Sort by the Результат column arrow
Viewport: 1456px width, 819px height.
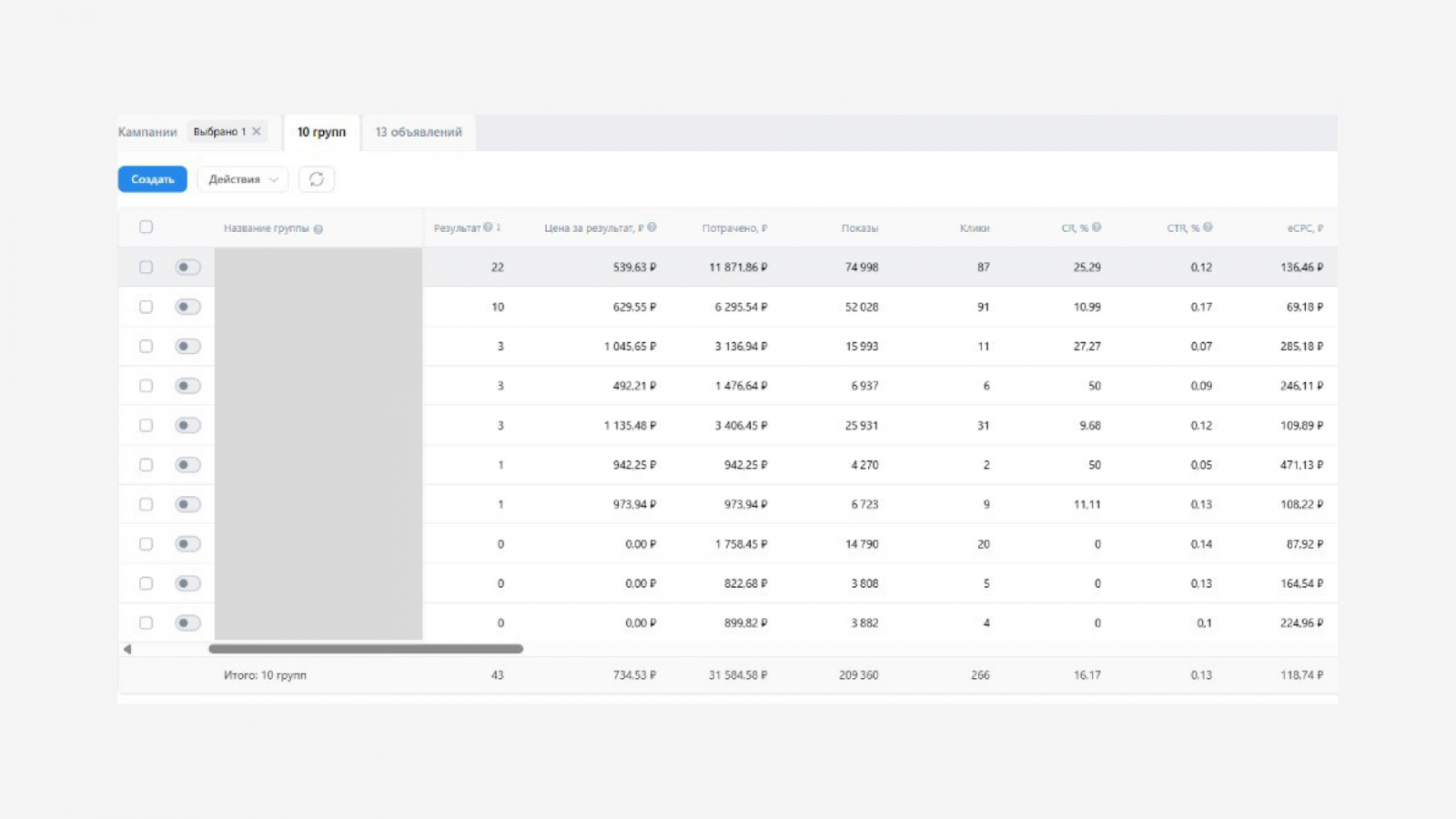click(x=499, y=227)
